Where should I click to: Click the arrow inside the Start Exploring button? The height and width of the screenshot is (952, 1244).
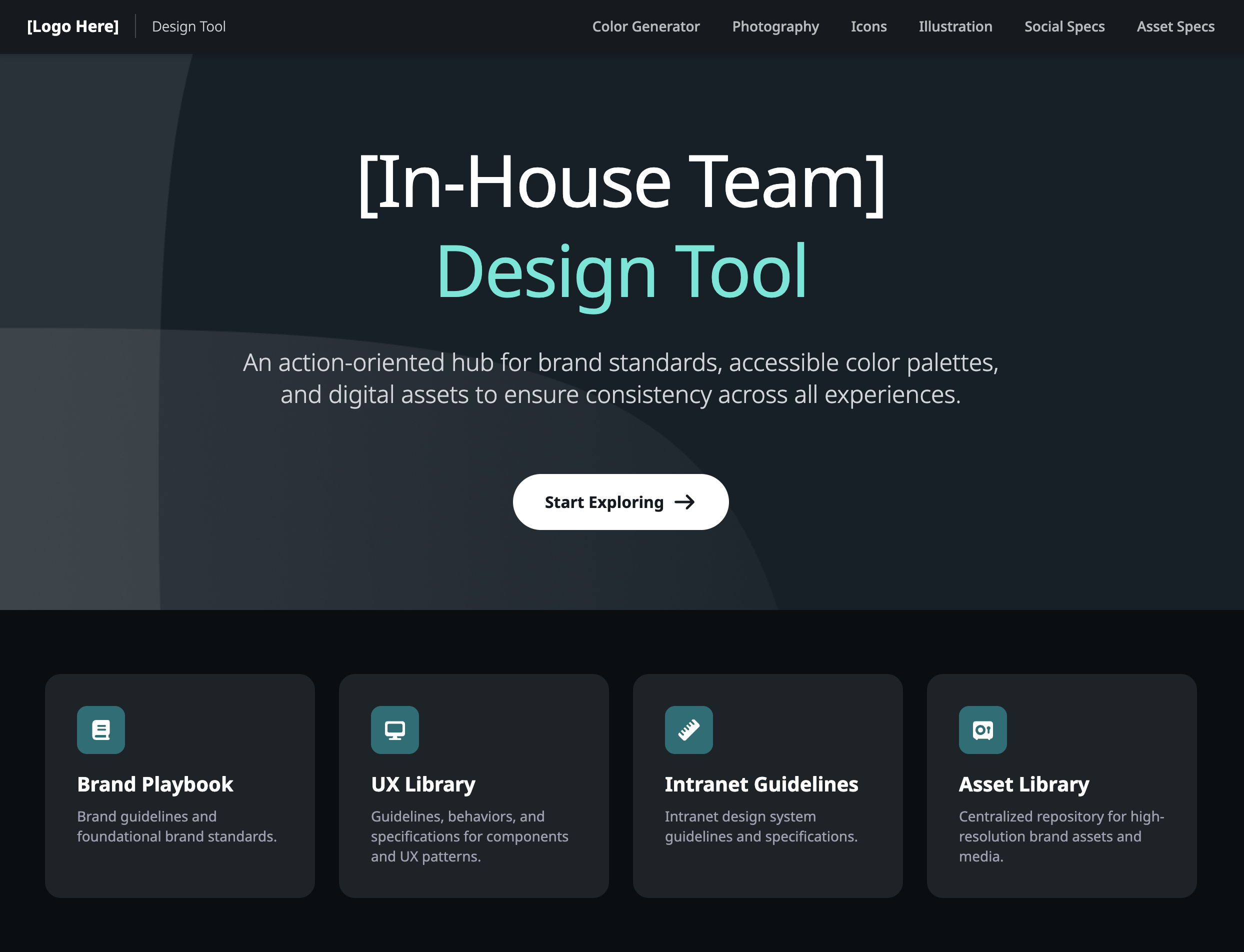[686, 502]
